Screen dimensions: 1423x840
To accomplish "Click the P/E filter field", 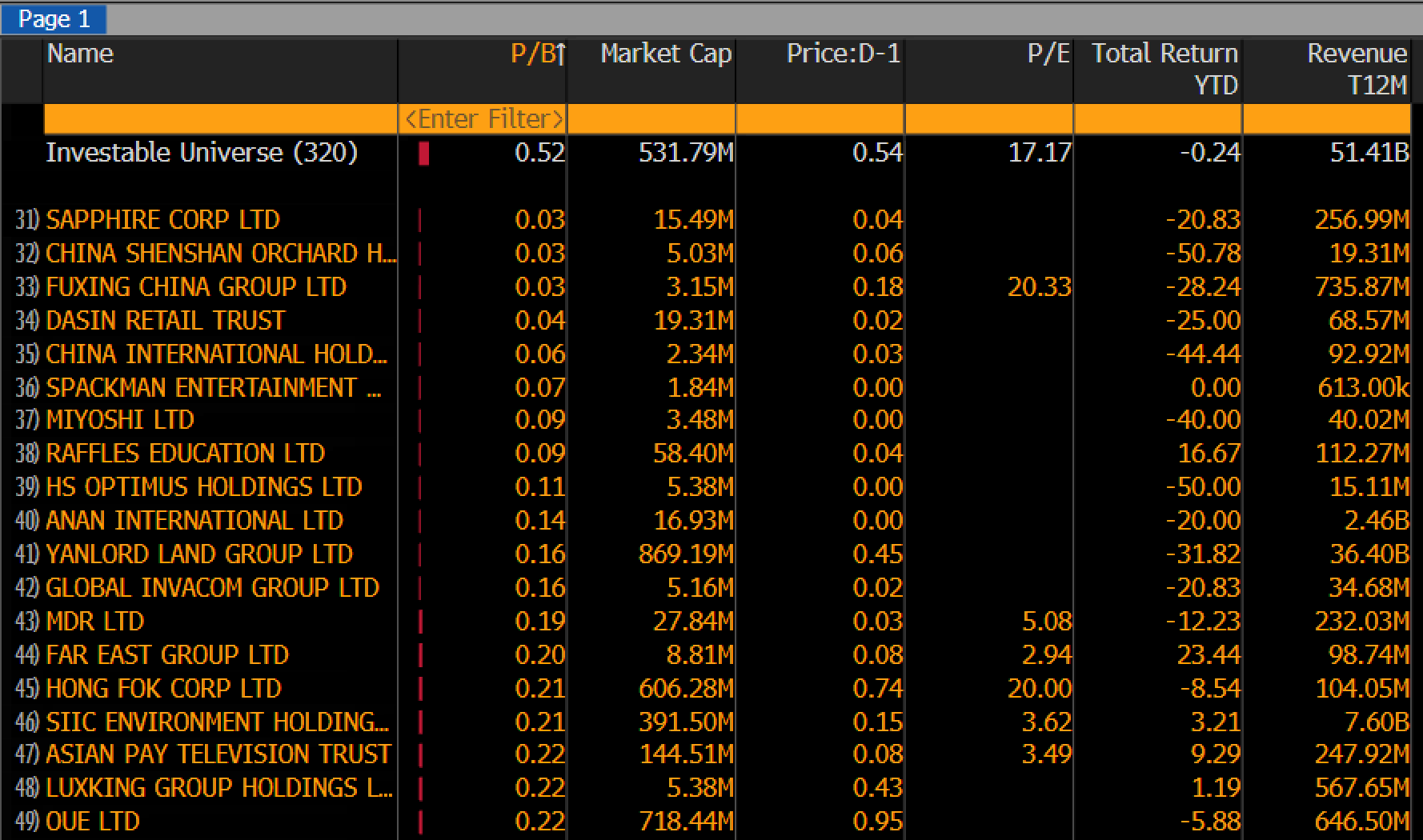I will (x=989, y=118).
